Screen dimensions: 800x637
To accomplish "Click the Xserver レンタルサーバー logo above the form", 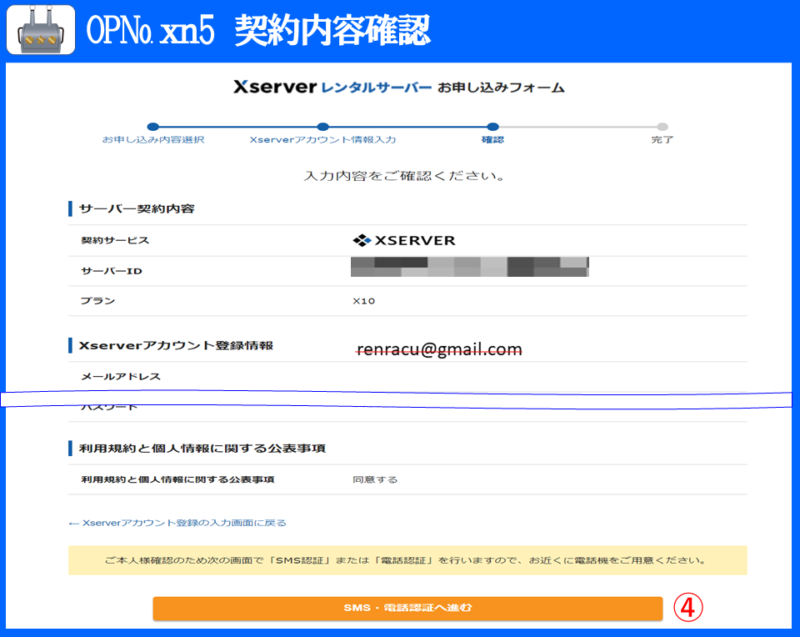I will pos(333,87).
